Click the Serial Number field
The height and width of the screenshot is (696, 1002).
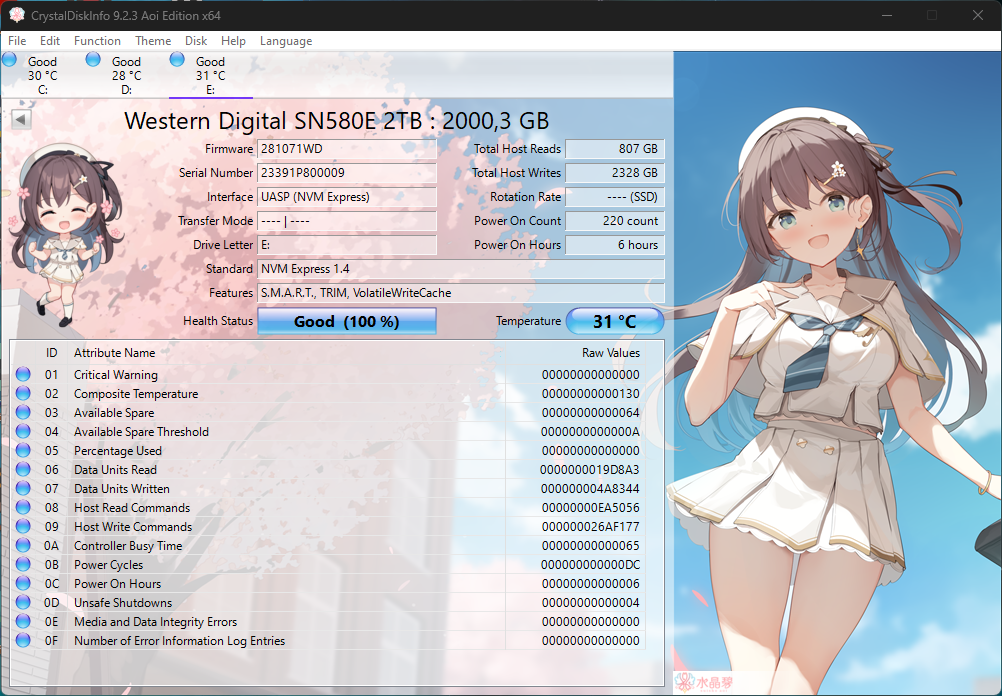(x=347, y=173)
